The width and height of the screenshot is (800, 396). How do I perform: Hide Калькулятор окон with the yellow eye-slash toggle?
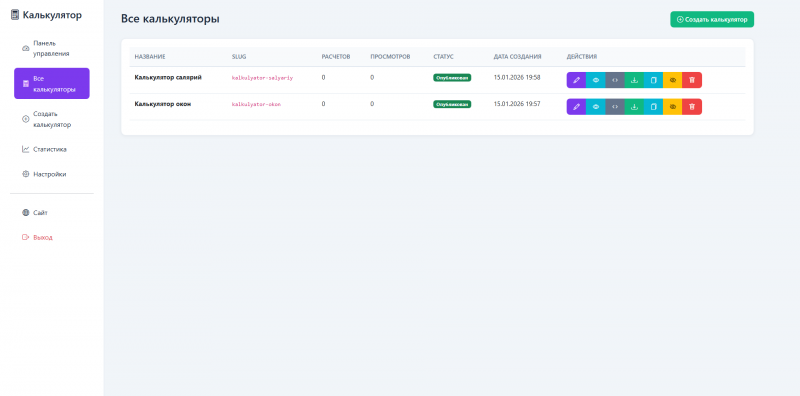672,107
